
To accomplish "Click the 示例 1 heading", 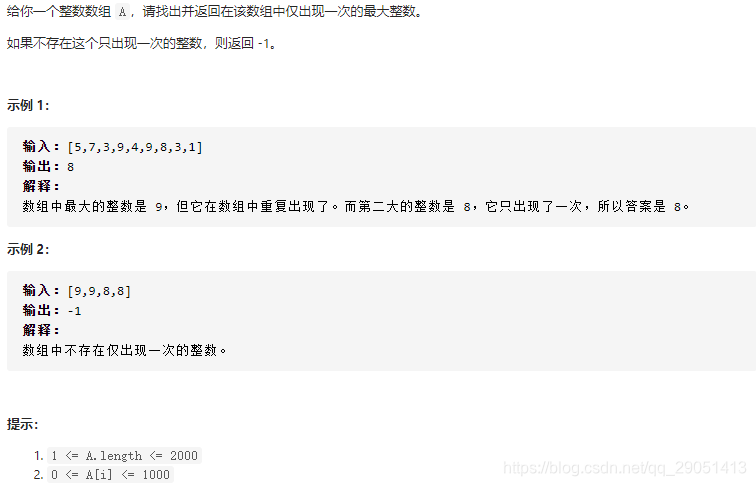I will [x=28, y=105].
